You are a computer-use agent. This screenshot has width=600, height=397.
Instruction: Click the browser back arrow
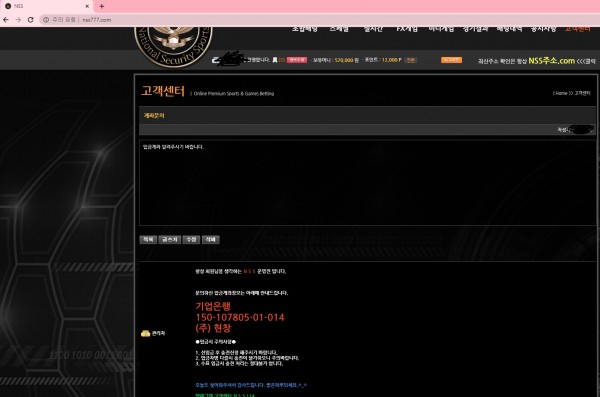(x=6, y=20)
